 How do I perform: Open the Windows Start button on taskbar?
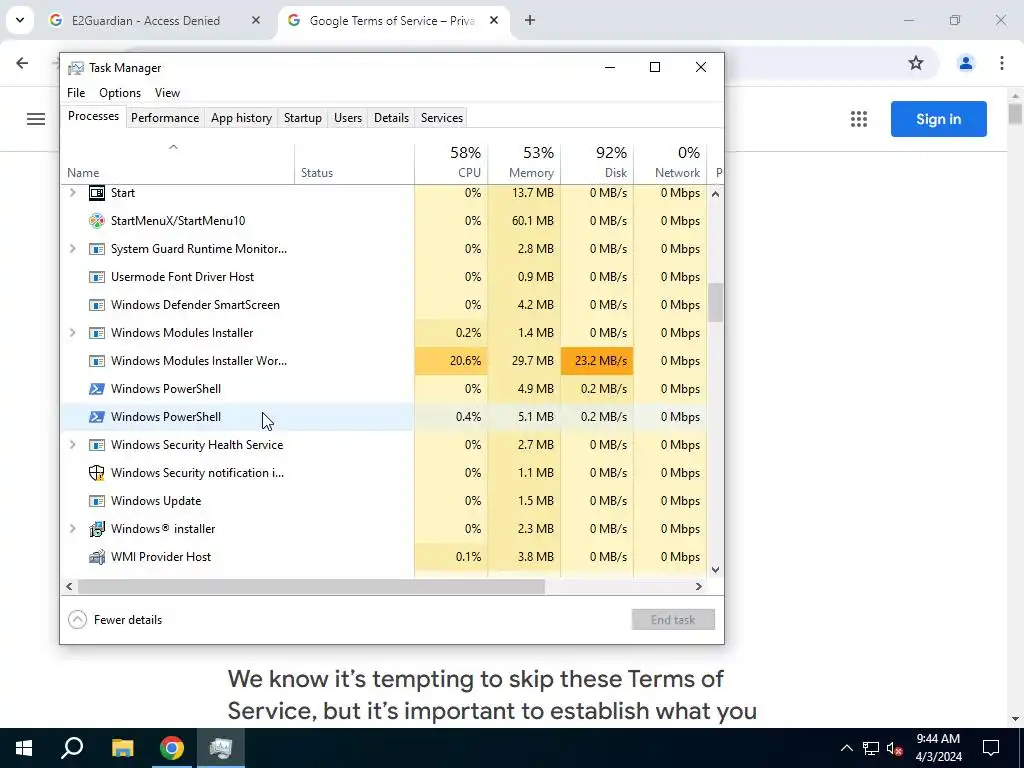24,748
